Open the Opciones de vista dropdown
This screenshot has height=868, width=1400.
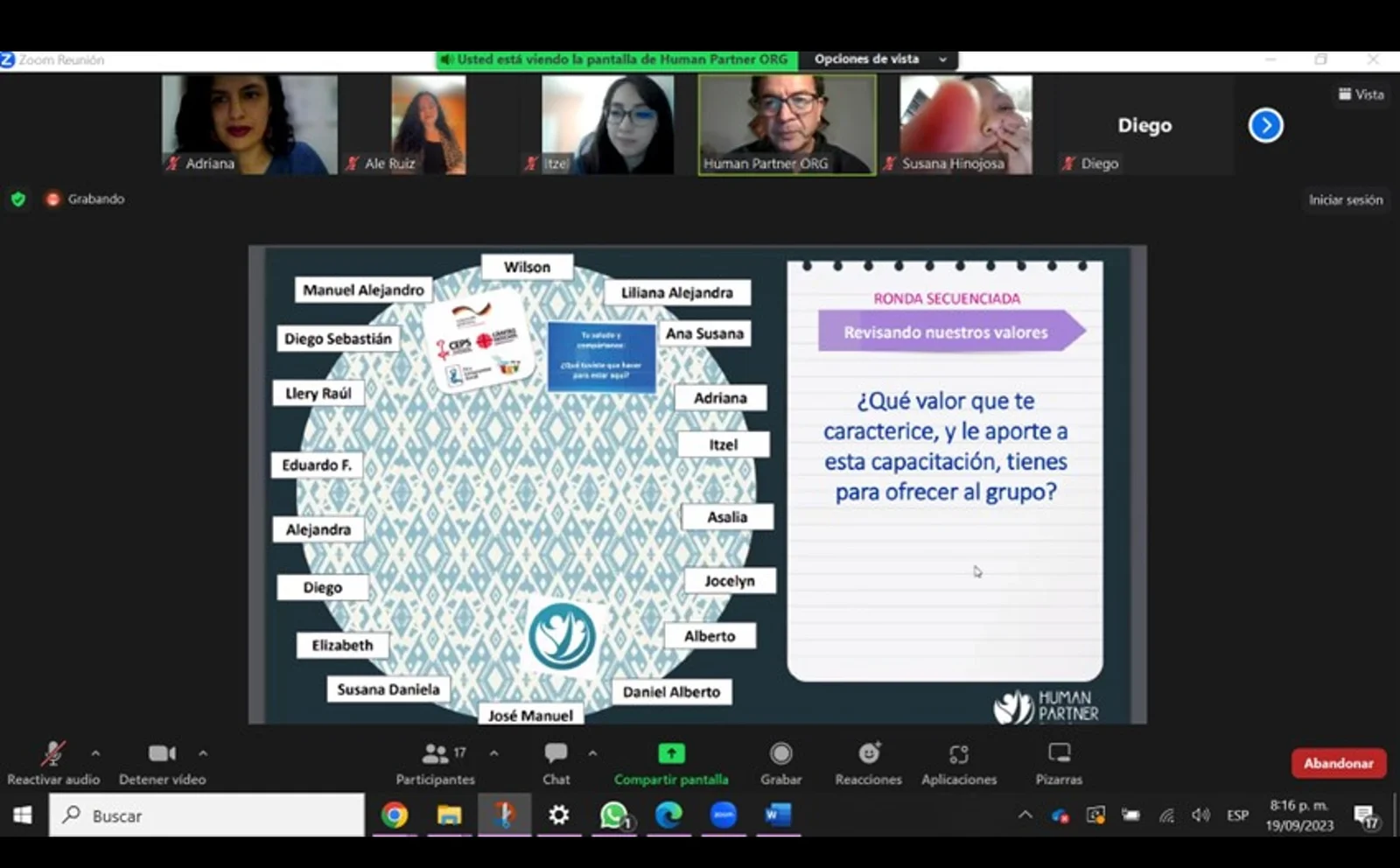879,59
